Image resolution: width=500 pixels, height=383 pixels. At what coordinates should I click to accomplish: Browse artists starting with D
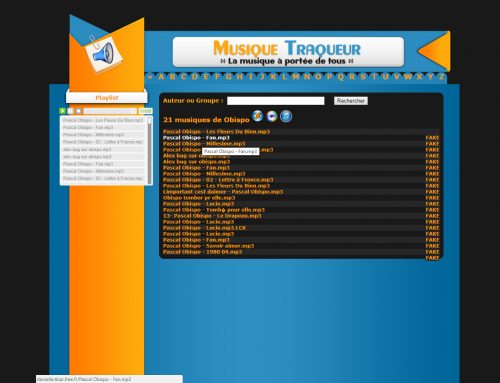pyautogui.click(x=195, y=77)
